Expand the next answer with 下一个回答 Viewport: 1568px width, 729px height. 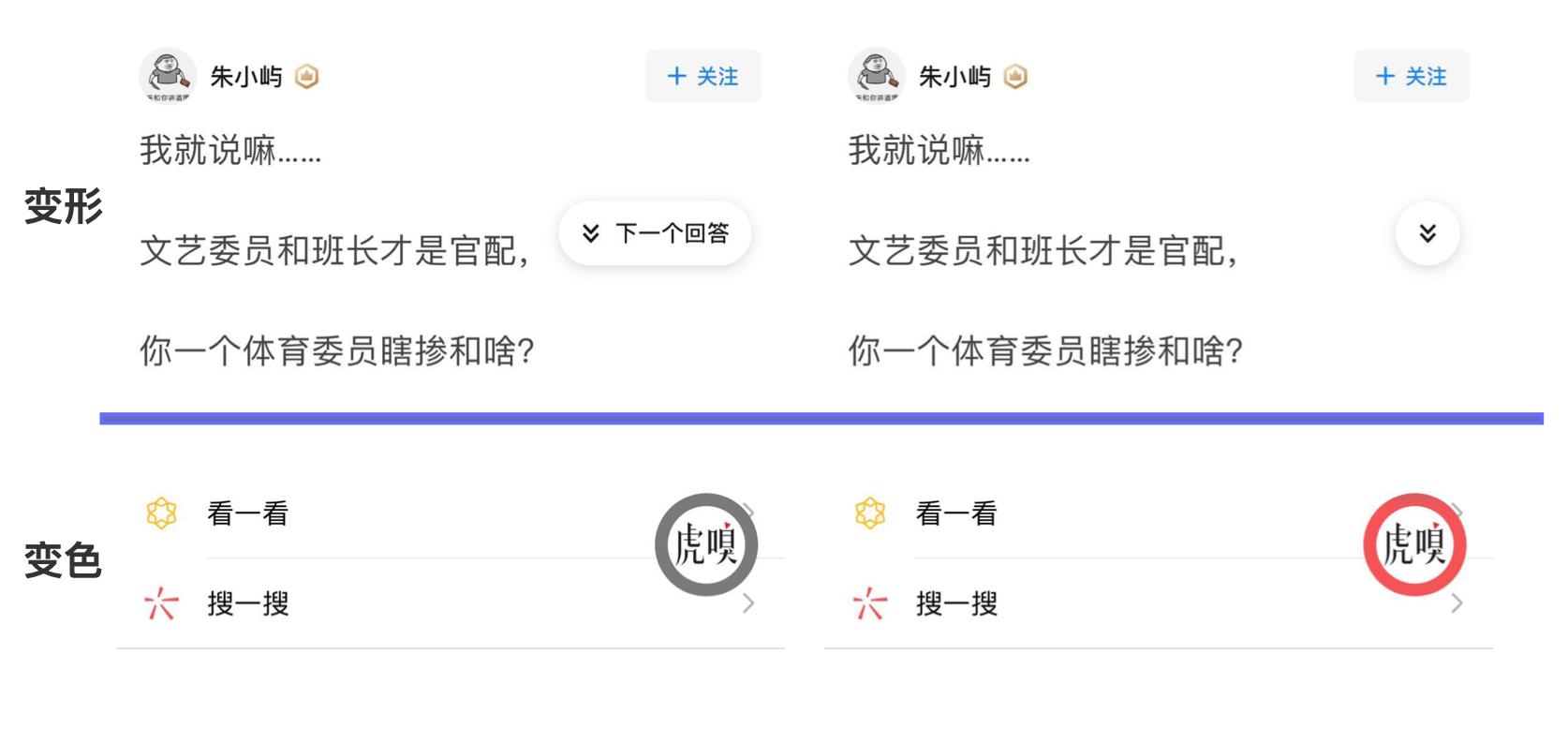coord(656,233)
